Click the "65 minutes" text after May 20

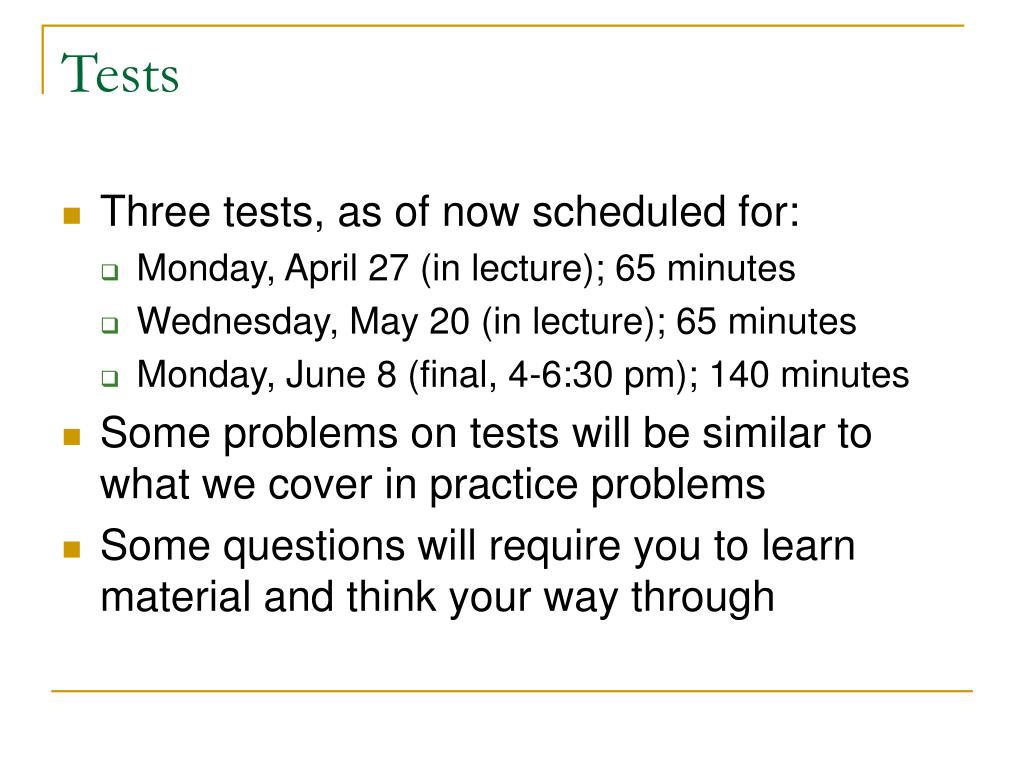click(x=766, y=322)
